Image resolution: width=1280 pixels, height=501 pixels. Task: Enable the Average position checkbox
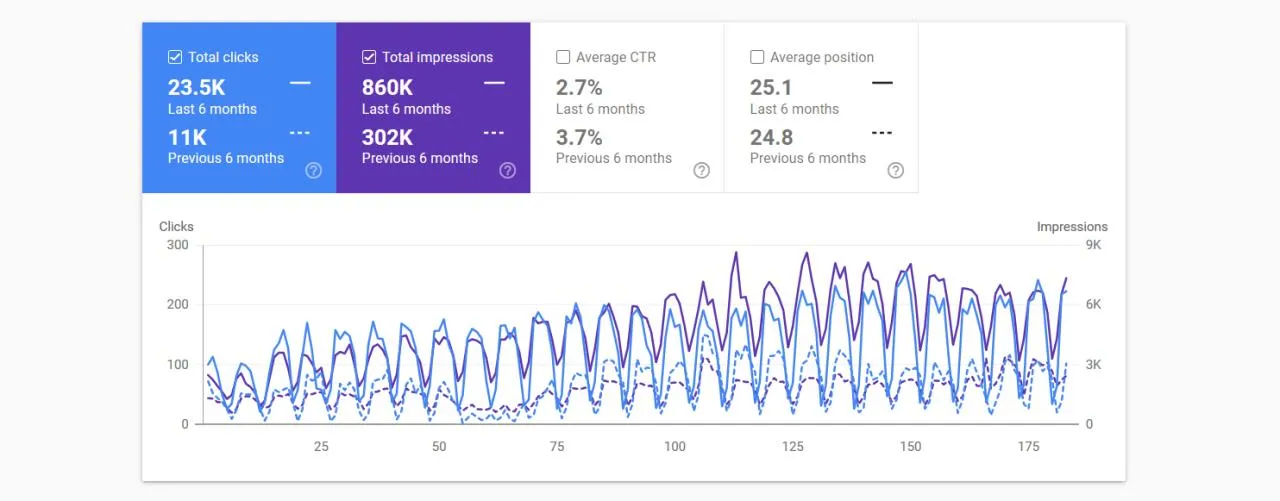757,57
